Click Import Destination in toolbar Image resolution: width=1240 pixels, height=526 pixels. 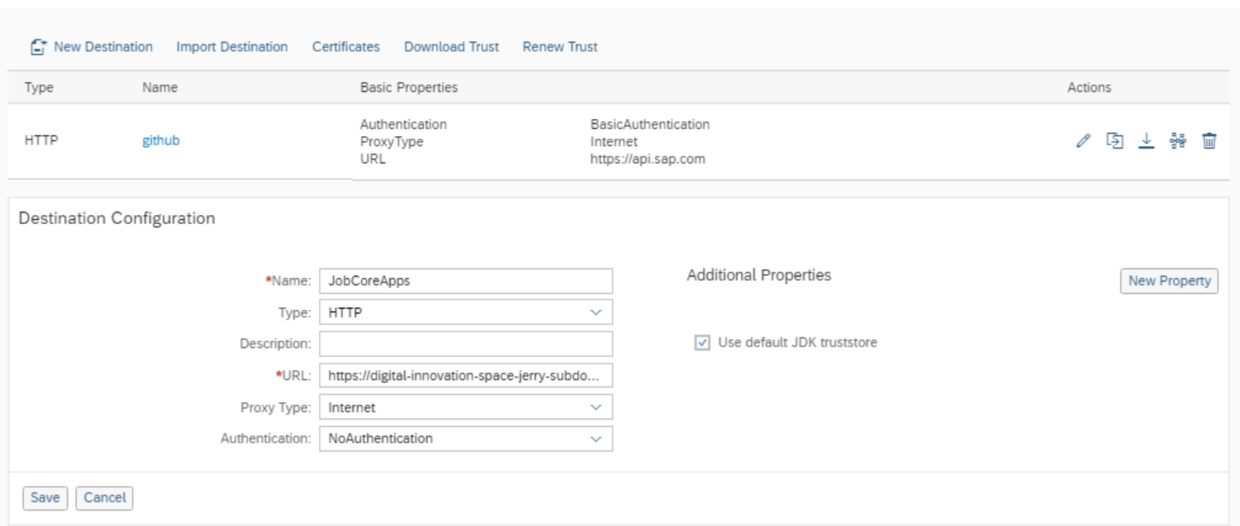point(232,47)
